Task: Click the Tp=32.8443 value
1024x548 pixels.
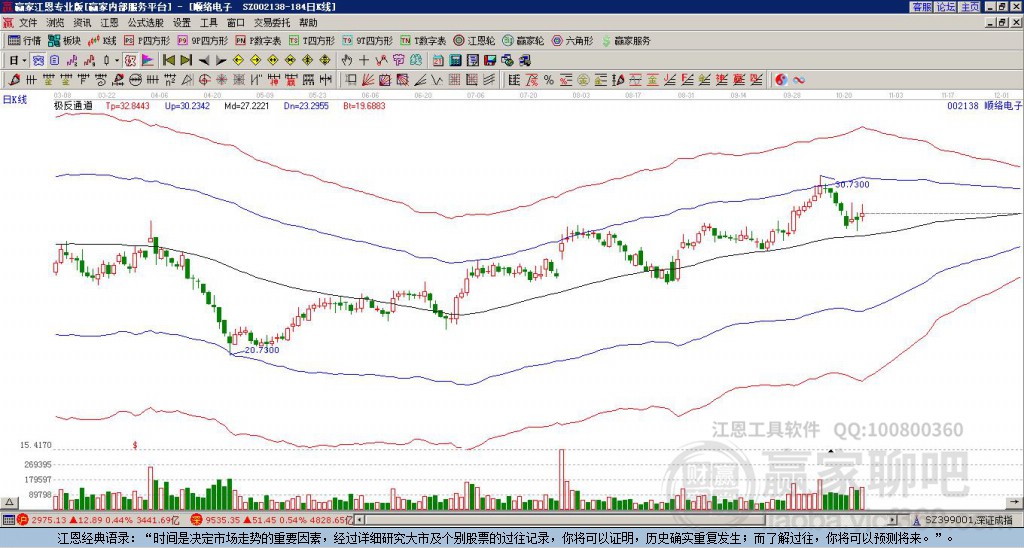Action: [128, 105]
